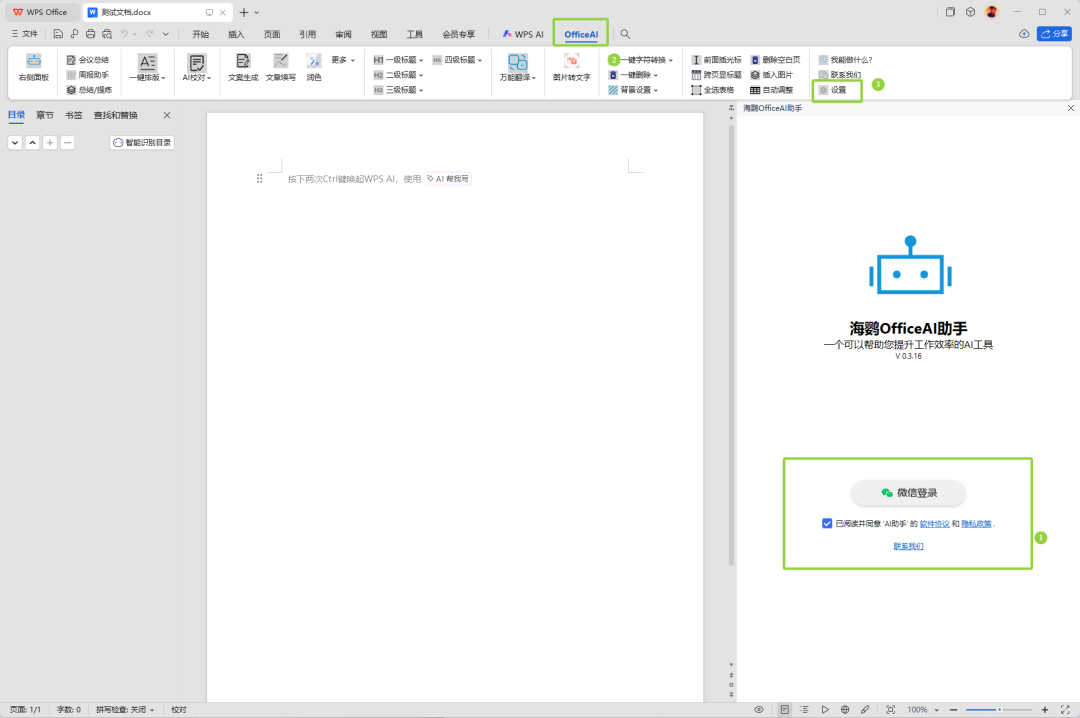Click the 微信登录 button

pyautogui.click(x=908, y=493)
